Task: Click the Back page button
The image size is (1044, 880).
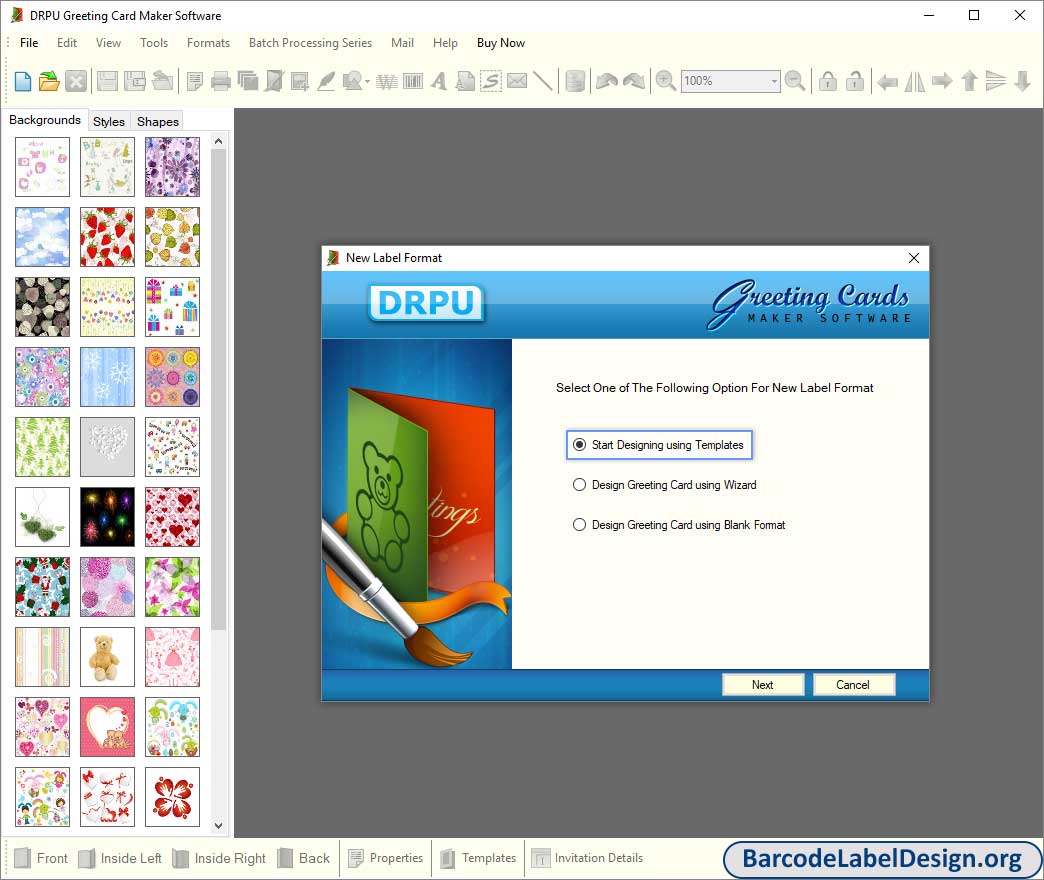Action: click(x=304, y=858)
